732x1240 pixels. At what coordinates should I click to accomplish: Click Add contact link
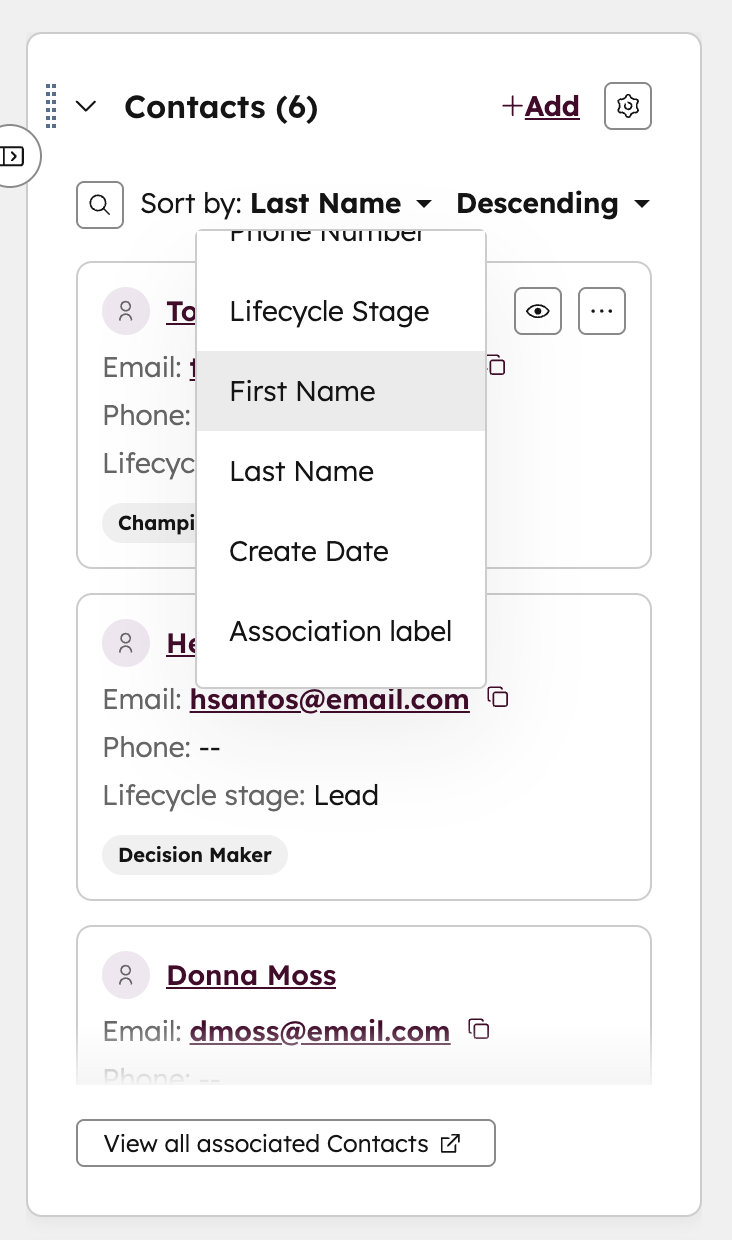click(x=541, y=106)
